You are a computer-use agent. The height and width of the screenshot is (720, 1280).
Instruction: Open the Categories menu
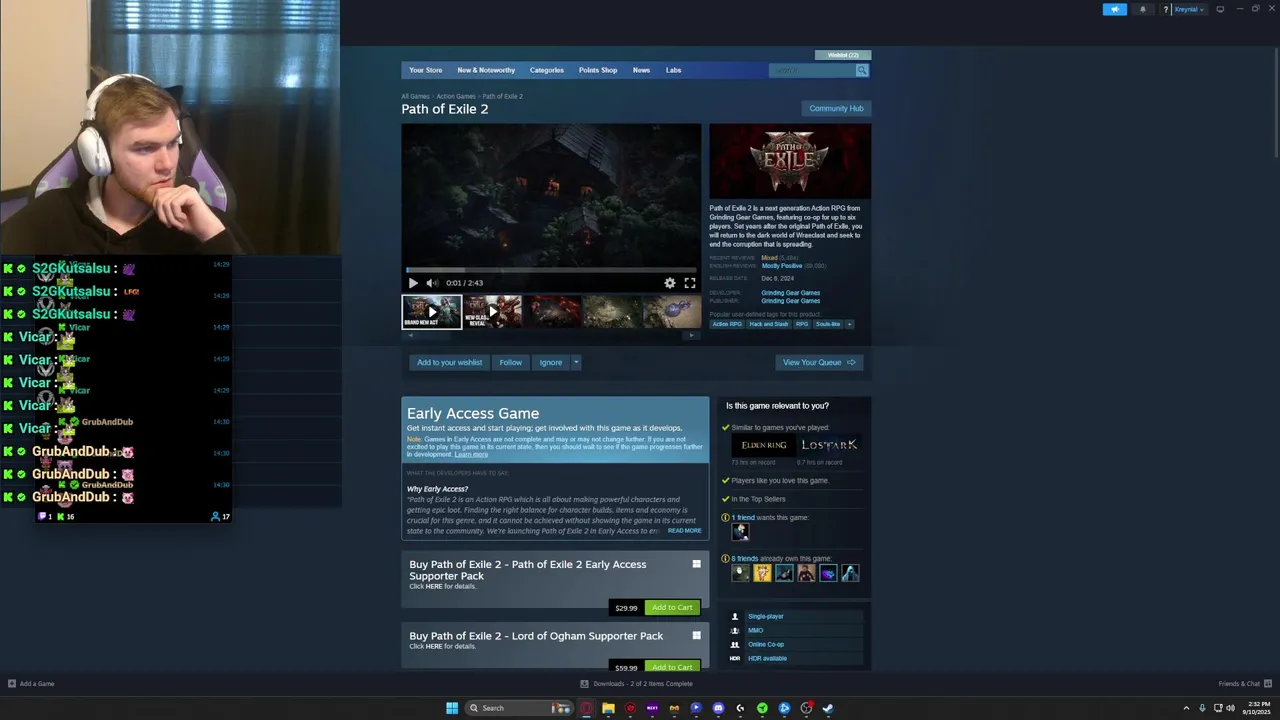[546, 70]
